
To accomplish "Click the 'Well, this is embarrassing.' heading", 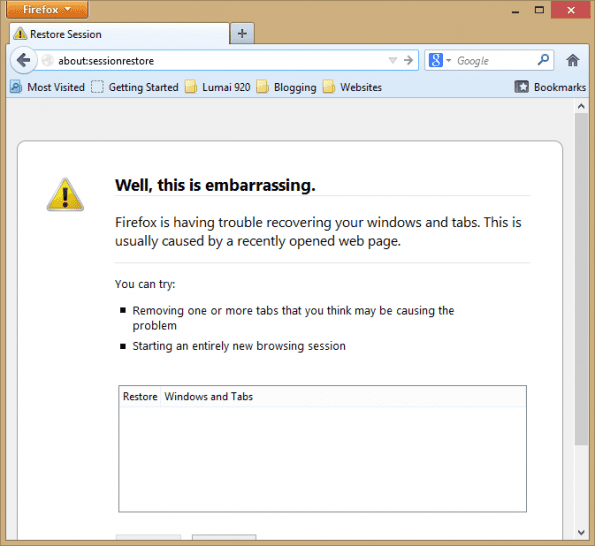I will tap(215, 185).
